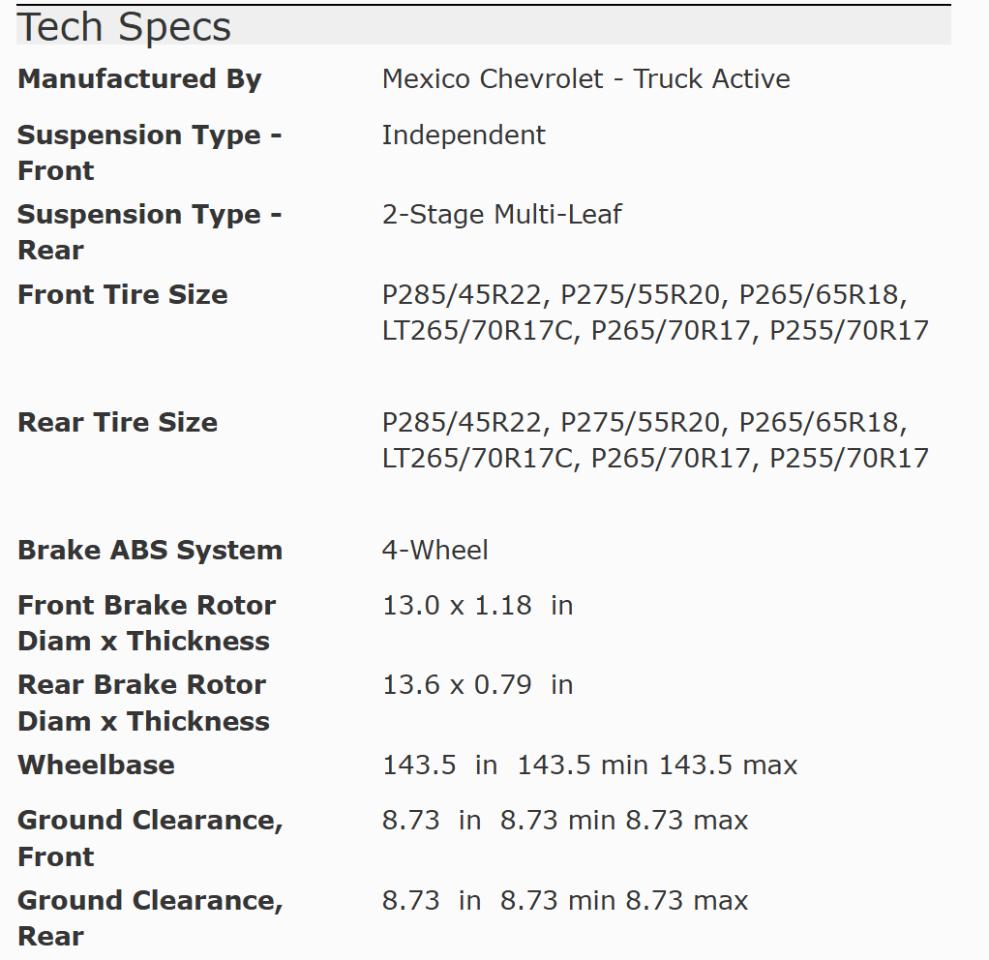
Task: Select the Independent suspension value
Action: coord(464,135)
